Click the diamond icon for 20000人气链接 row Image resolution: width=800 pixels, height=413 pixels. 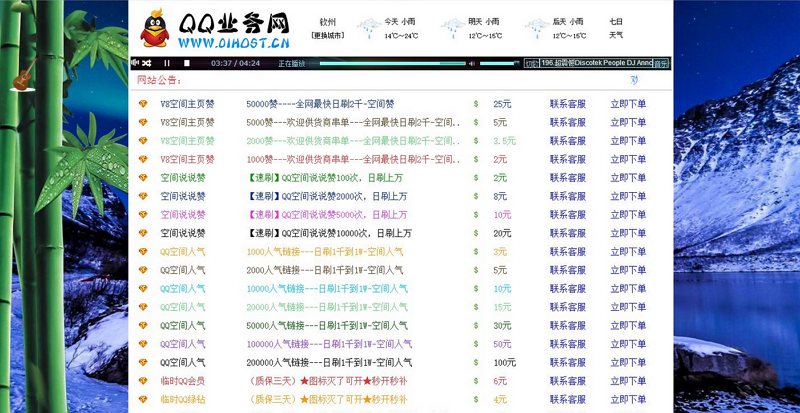[x=143, y=307]
